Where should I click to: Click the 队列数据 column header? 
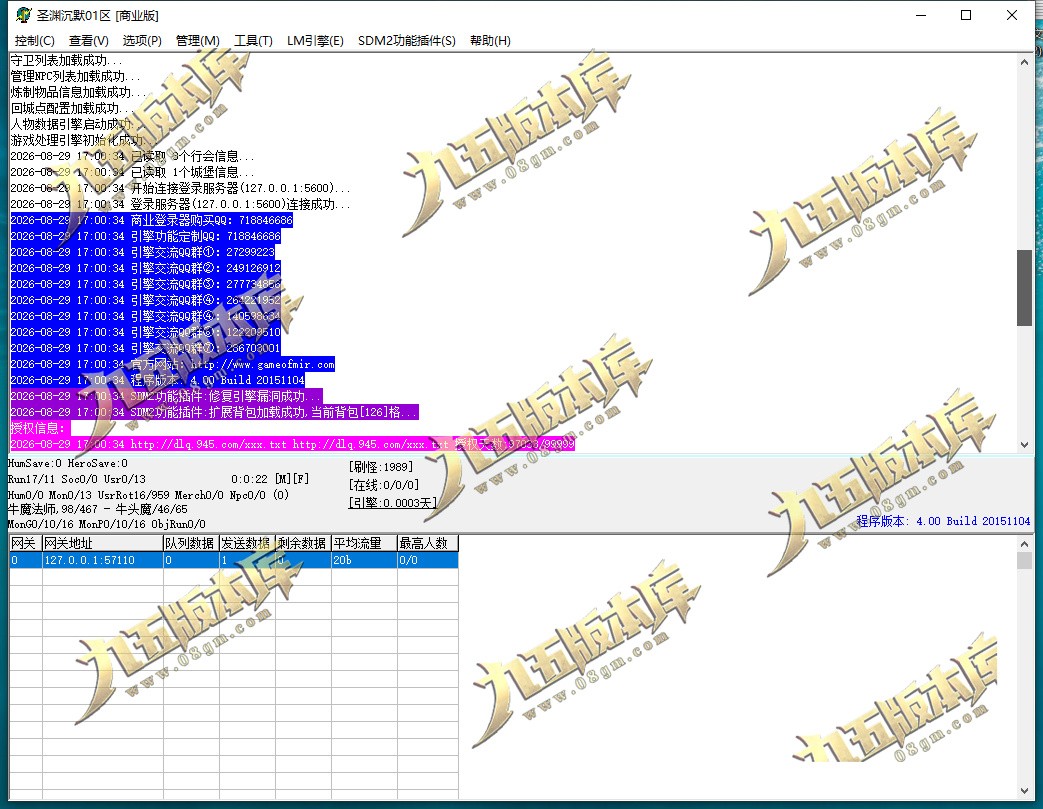coord(191,543)
